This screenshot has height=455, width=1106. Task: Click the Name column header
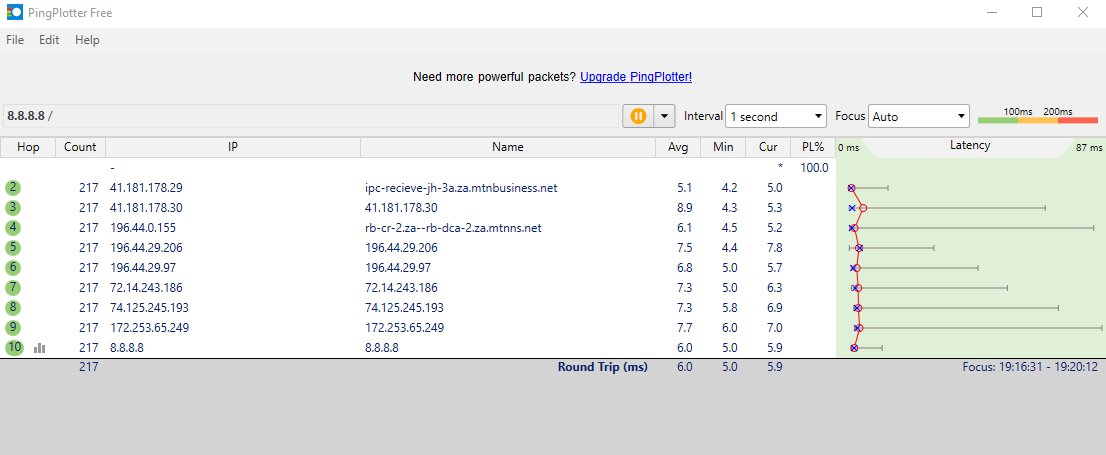tap(508, 147)
